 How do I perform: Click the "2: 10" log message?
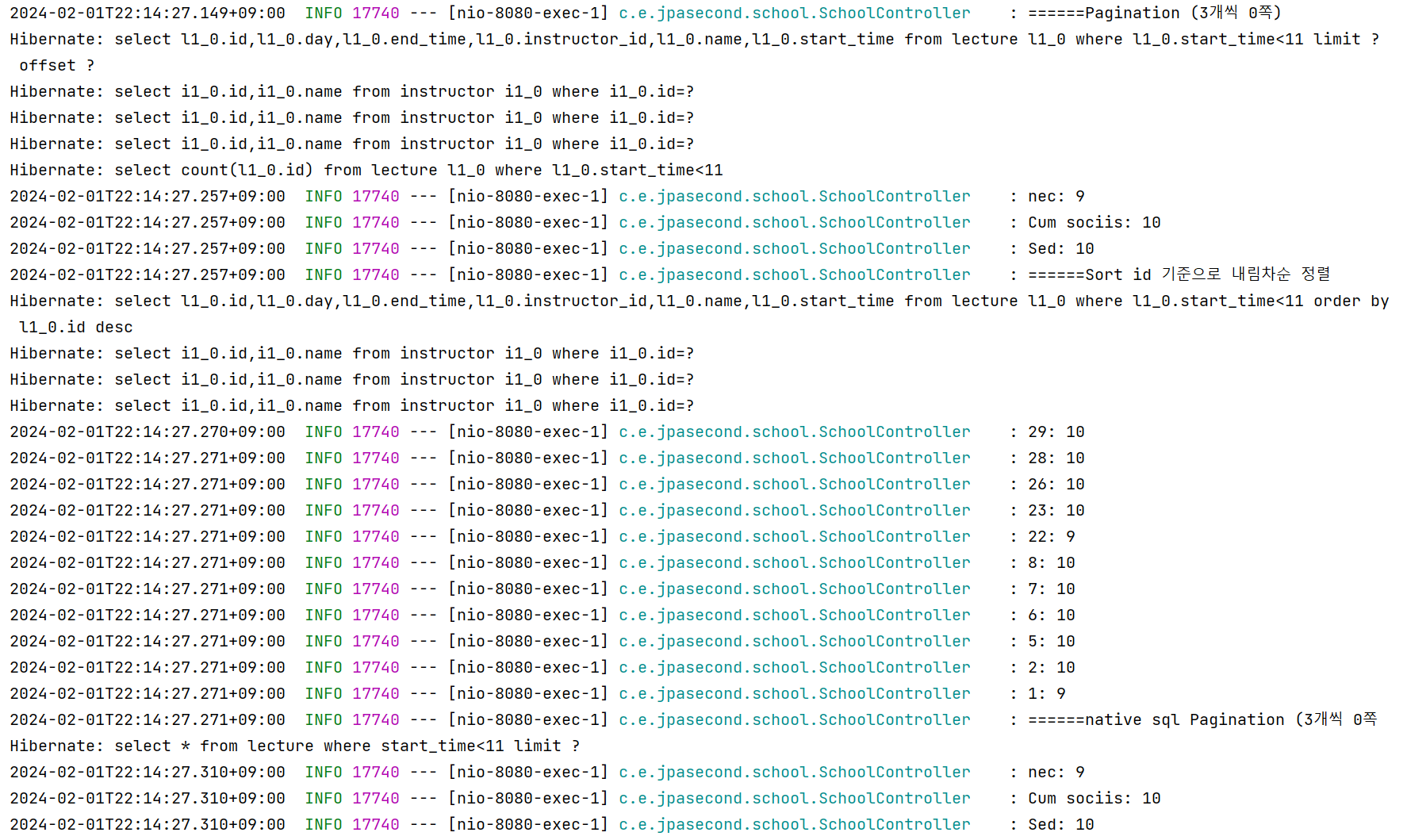coord(1052,667)
